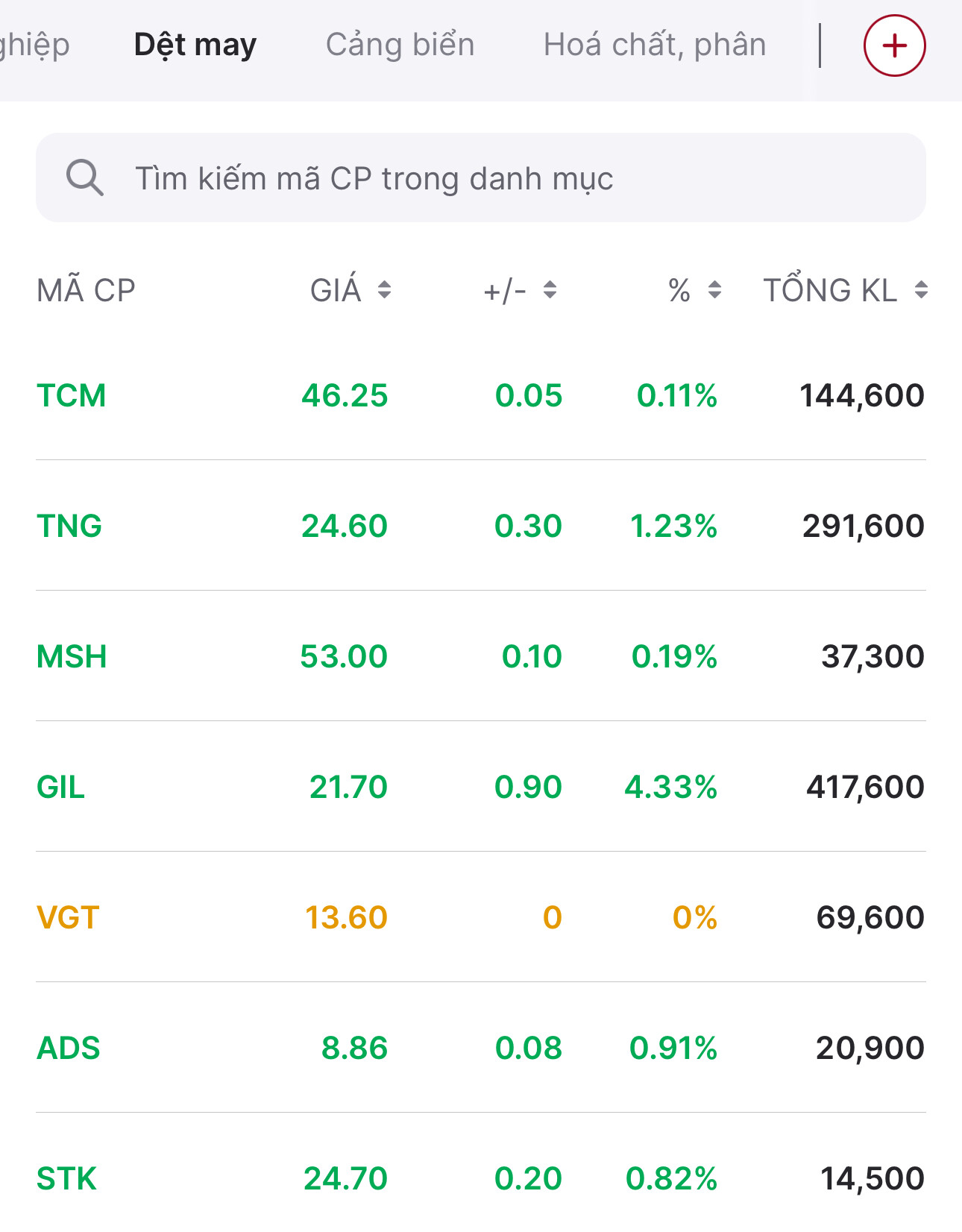The height and width of the screenshot is (1232, 962).
Task: Tap the ADS stock code
Action: tap(69, 1048)
